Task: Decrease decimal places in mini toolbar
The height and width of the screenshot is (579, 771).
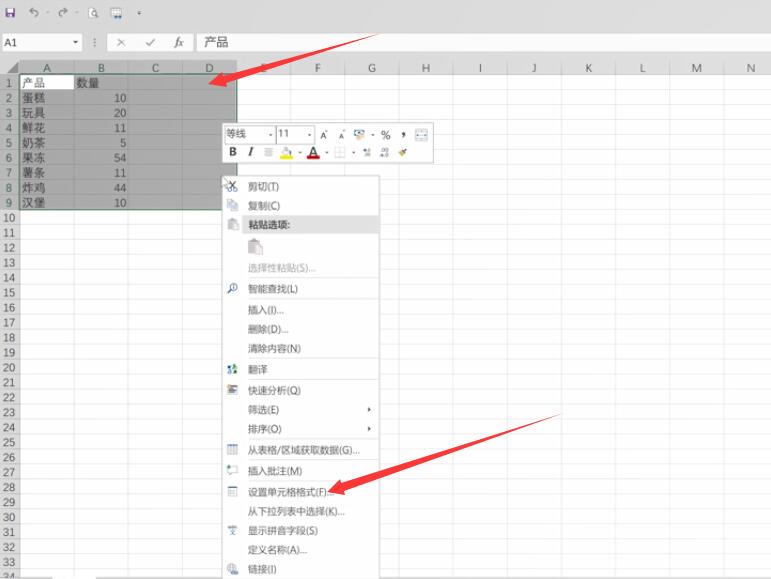Action: click(x=385, y=152)
